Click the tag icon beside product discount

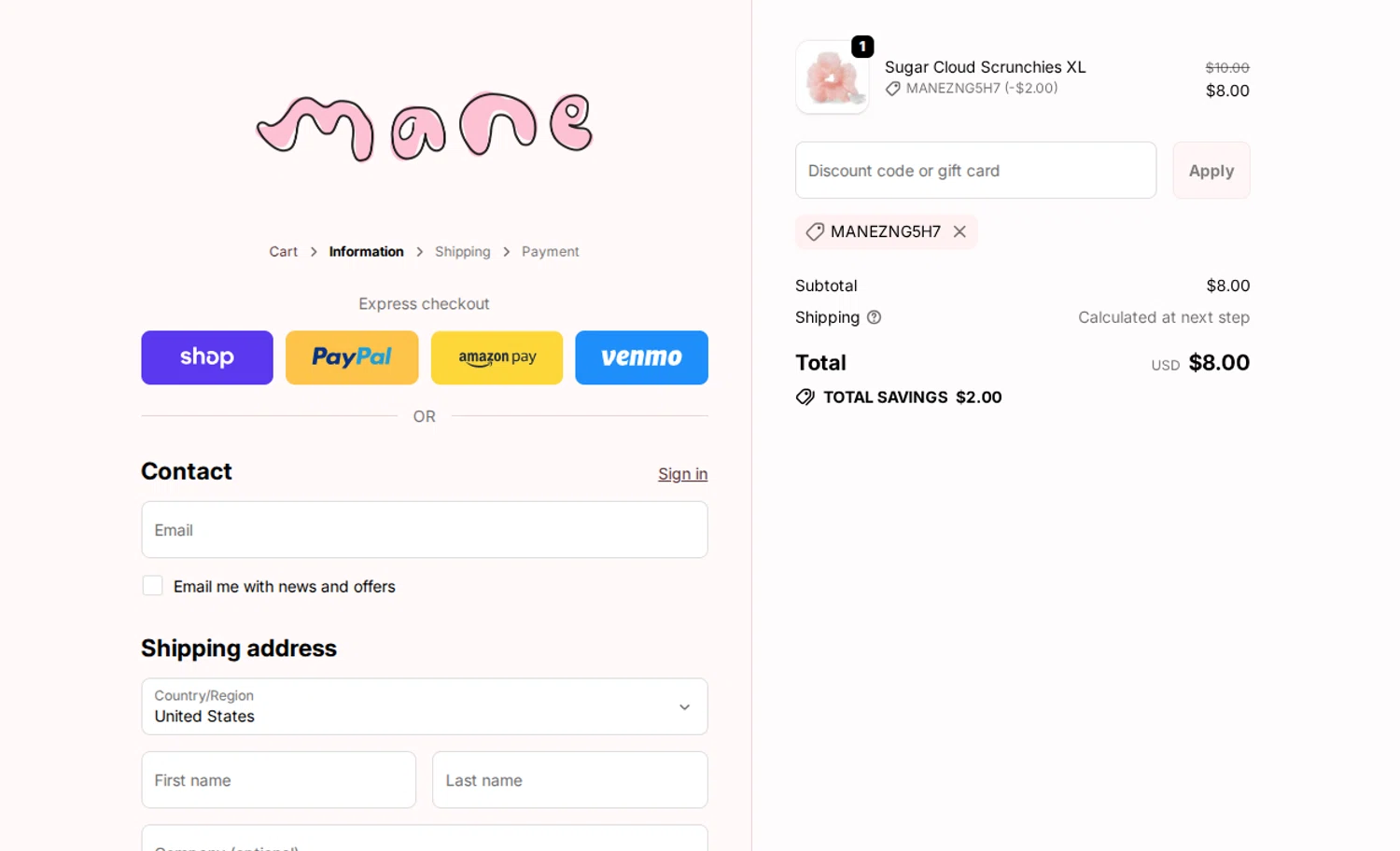point(893,89)
